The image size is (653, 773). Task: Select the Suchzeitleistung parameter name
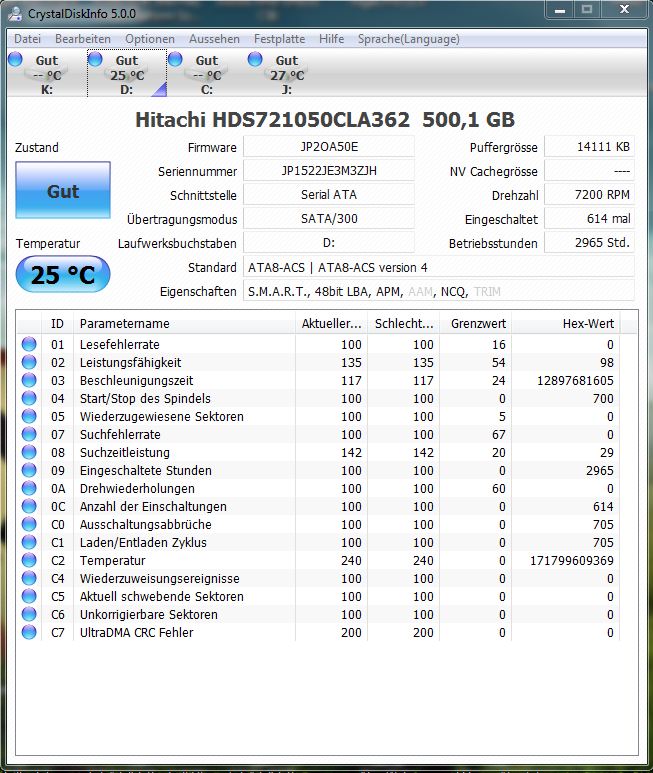tap(125, 453)
